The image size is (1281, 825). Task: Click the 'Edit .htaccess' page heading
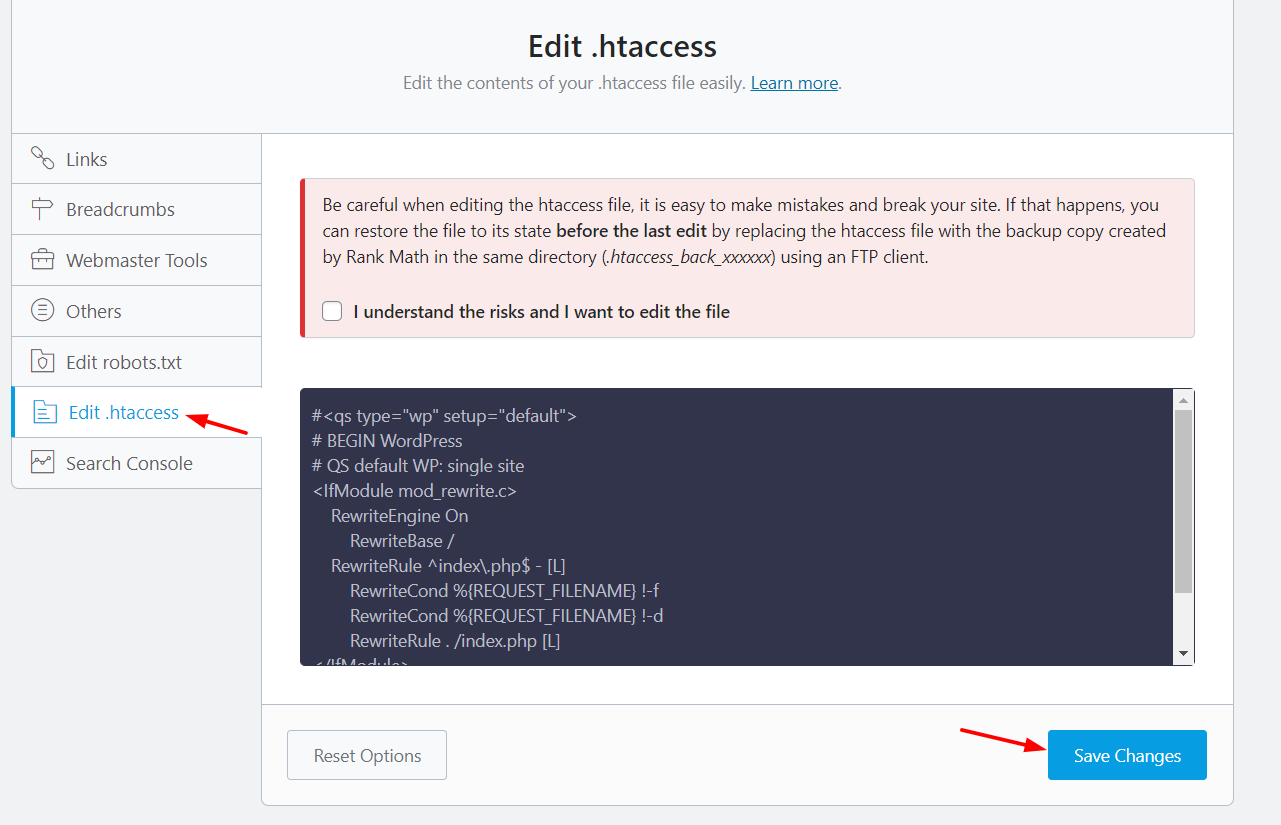click(622, 46)
